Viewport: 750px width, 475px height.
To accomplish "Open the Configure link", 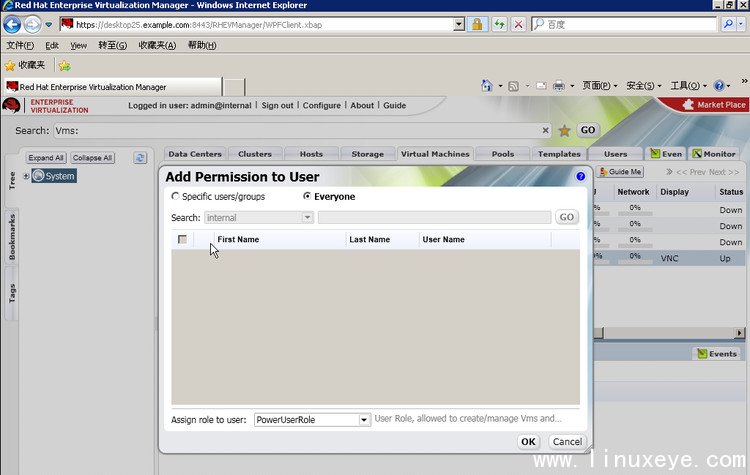I will 321,105.
